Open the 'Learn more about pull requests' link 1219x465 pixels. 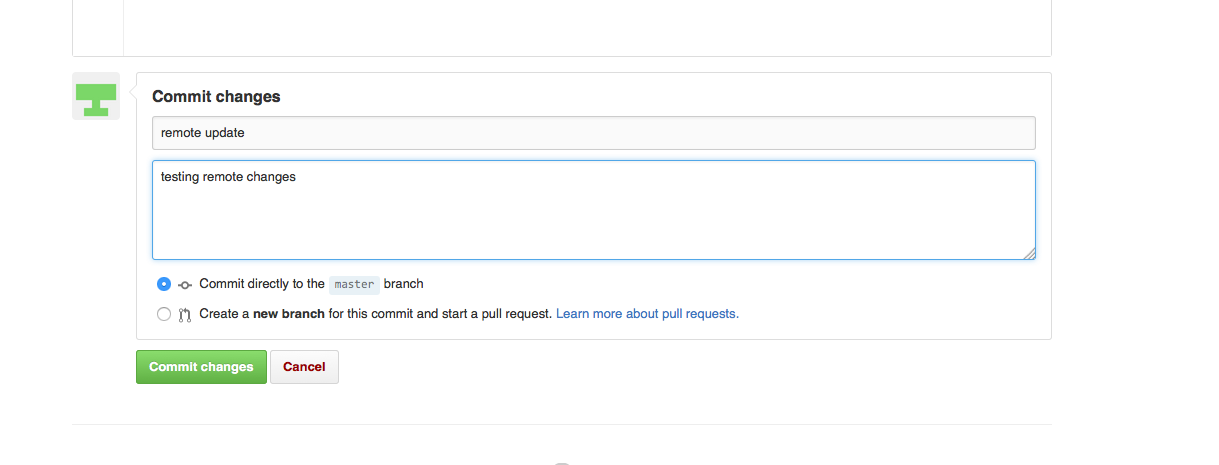(x=647, y=314)
